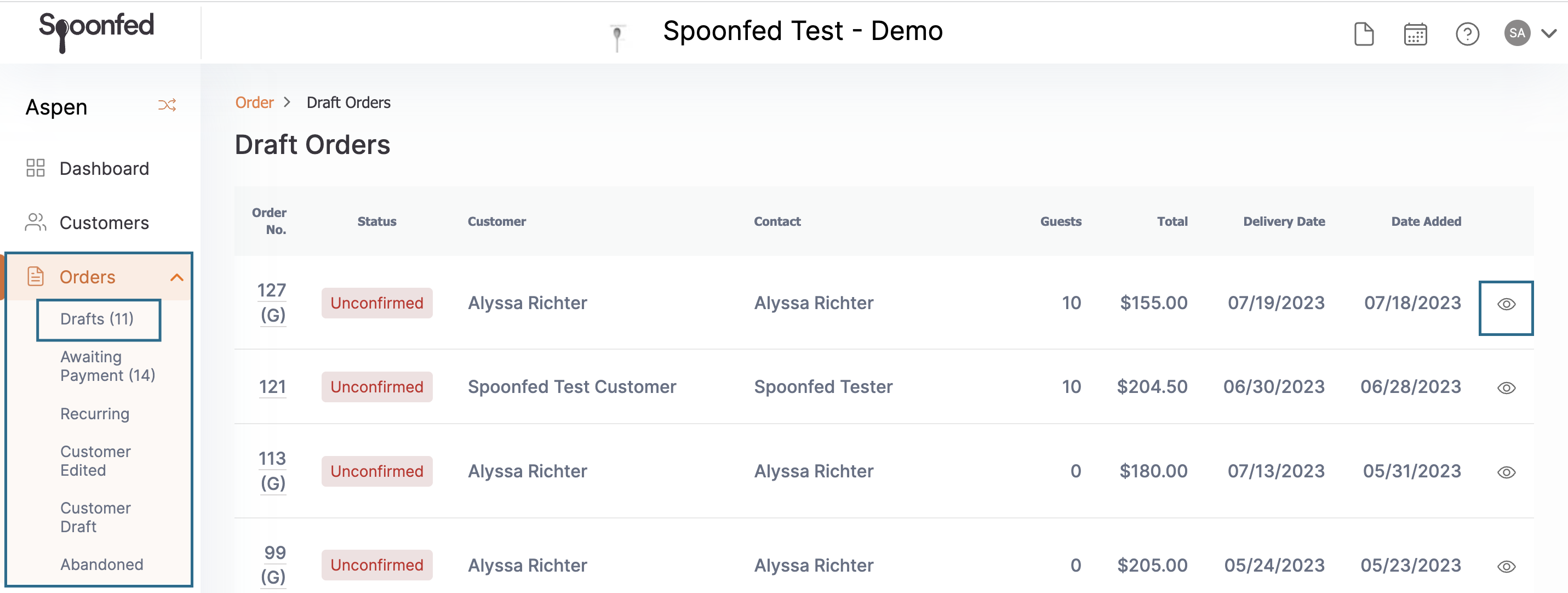Viewport: 1568px width, 593px height.
Task: Click the Order No. column header
Action: pos(269,221)
